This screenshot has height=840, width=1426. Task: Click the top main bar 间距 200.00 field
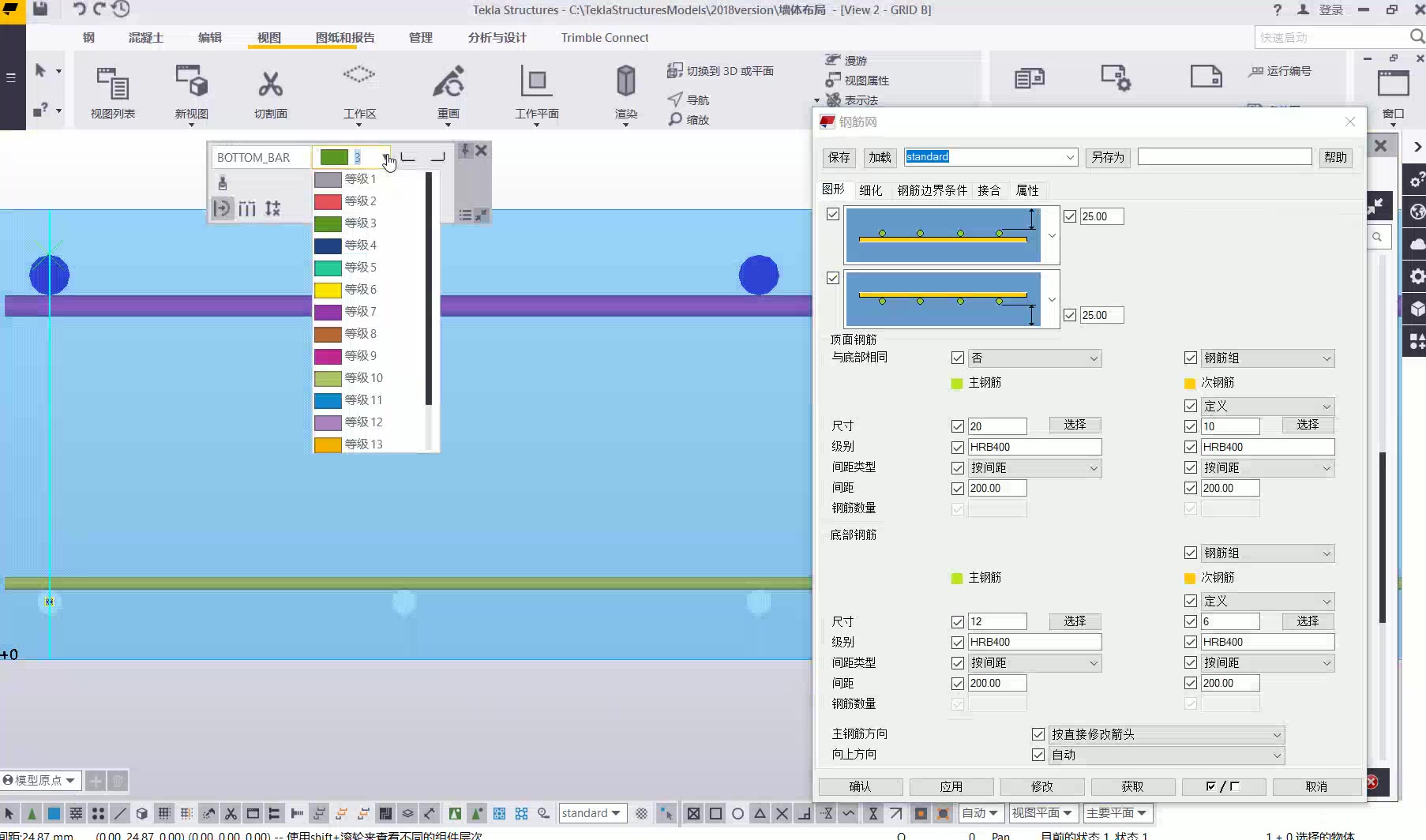click(x=997, y=488)
